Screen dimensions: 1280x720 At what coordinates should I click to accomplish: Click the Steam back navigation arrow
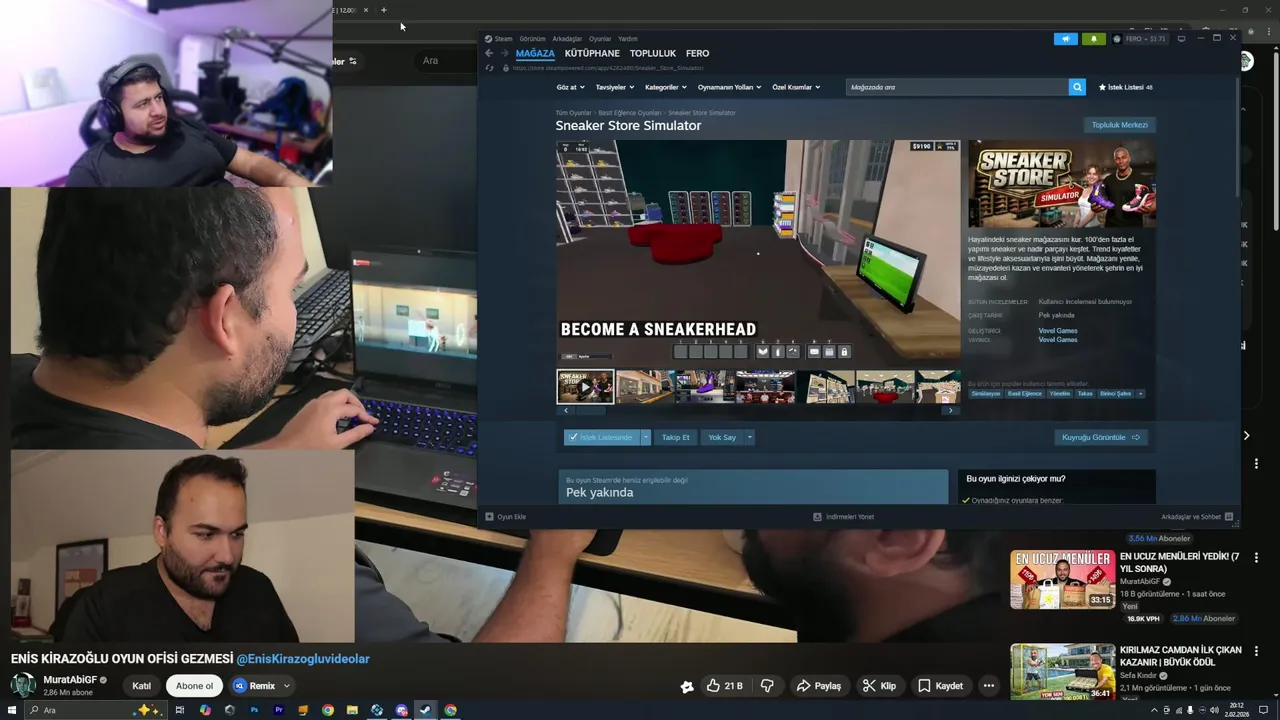point(489,53)
